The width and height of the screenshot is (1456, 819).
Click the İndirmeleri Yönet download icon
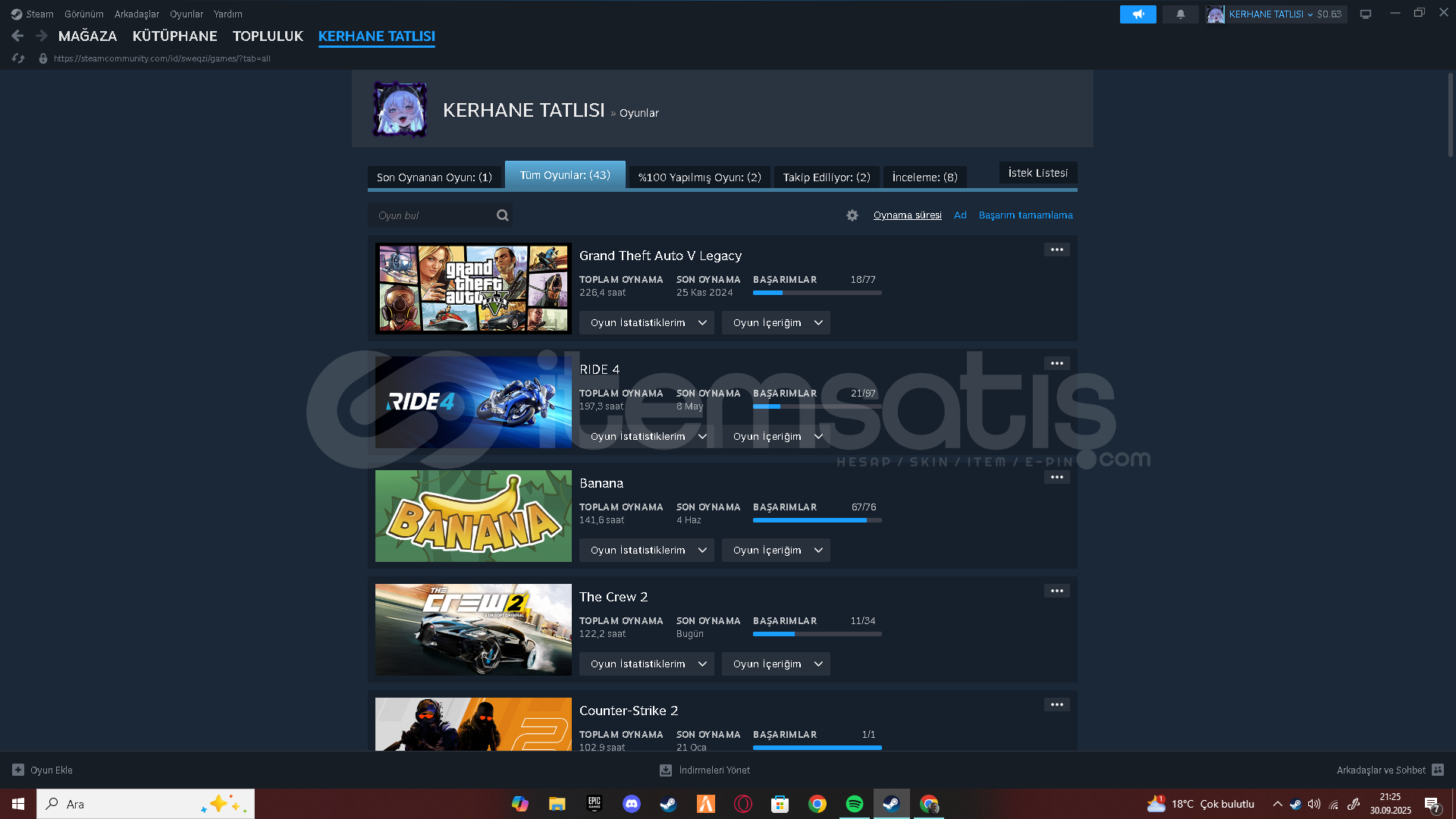point(666,770)
